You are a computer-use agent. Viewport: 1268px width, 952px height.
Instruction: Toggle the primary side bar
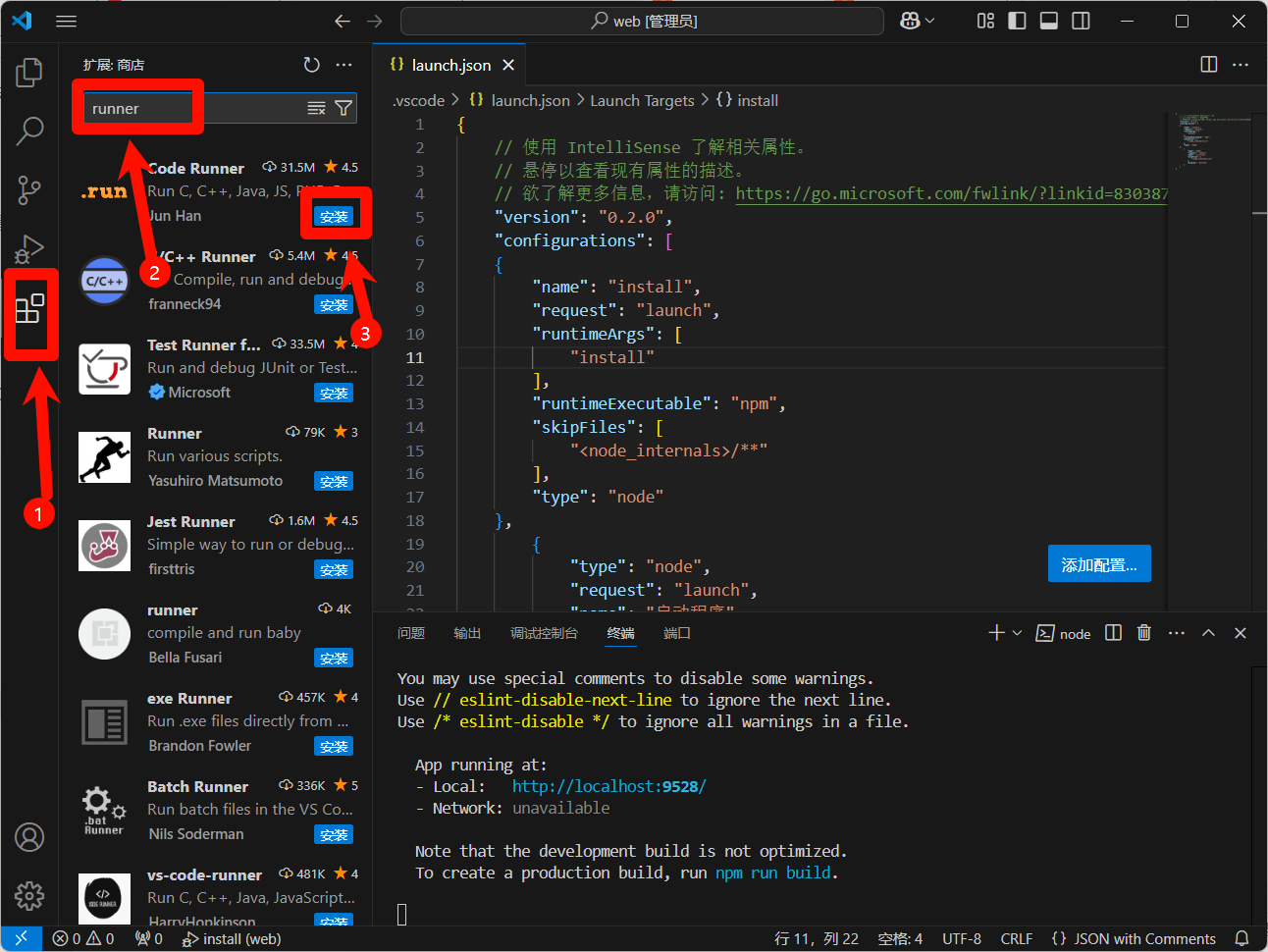[1018, 21]
